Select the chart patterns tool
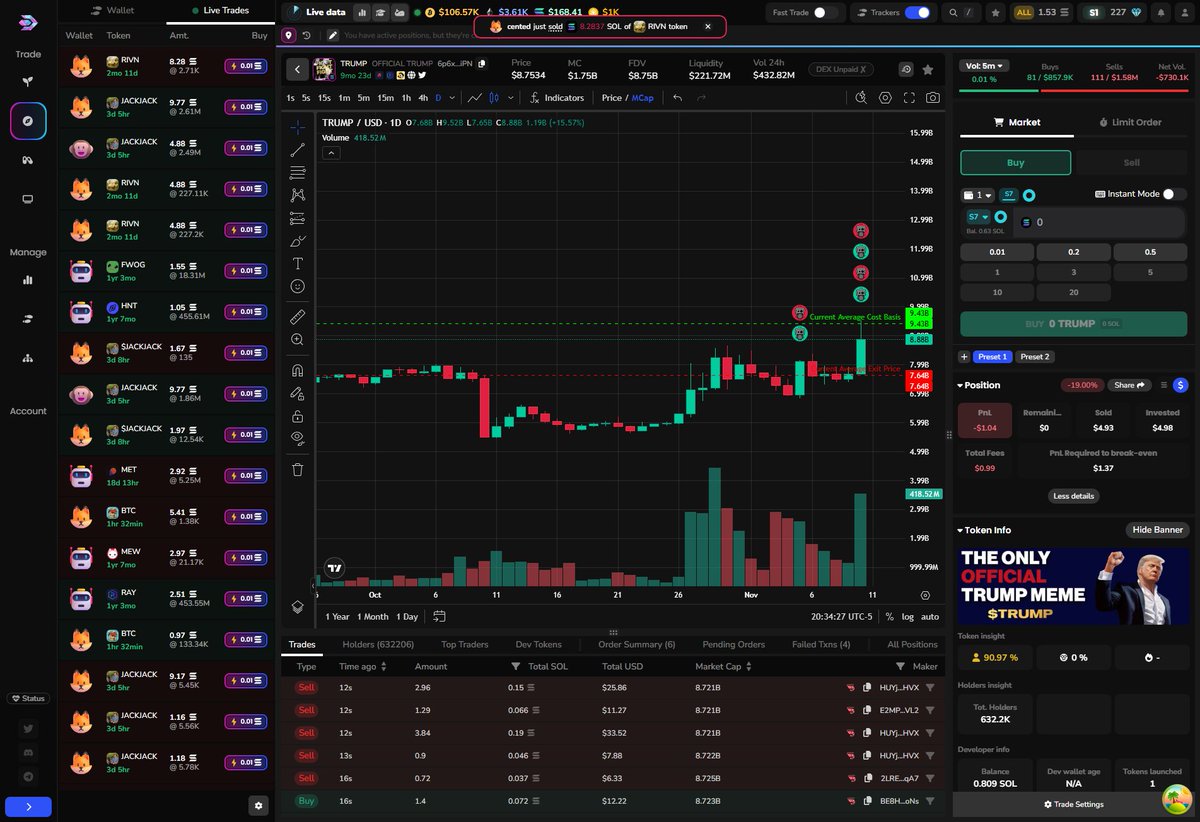This screenshot has width=1200, height=822. pos(297,196)
